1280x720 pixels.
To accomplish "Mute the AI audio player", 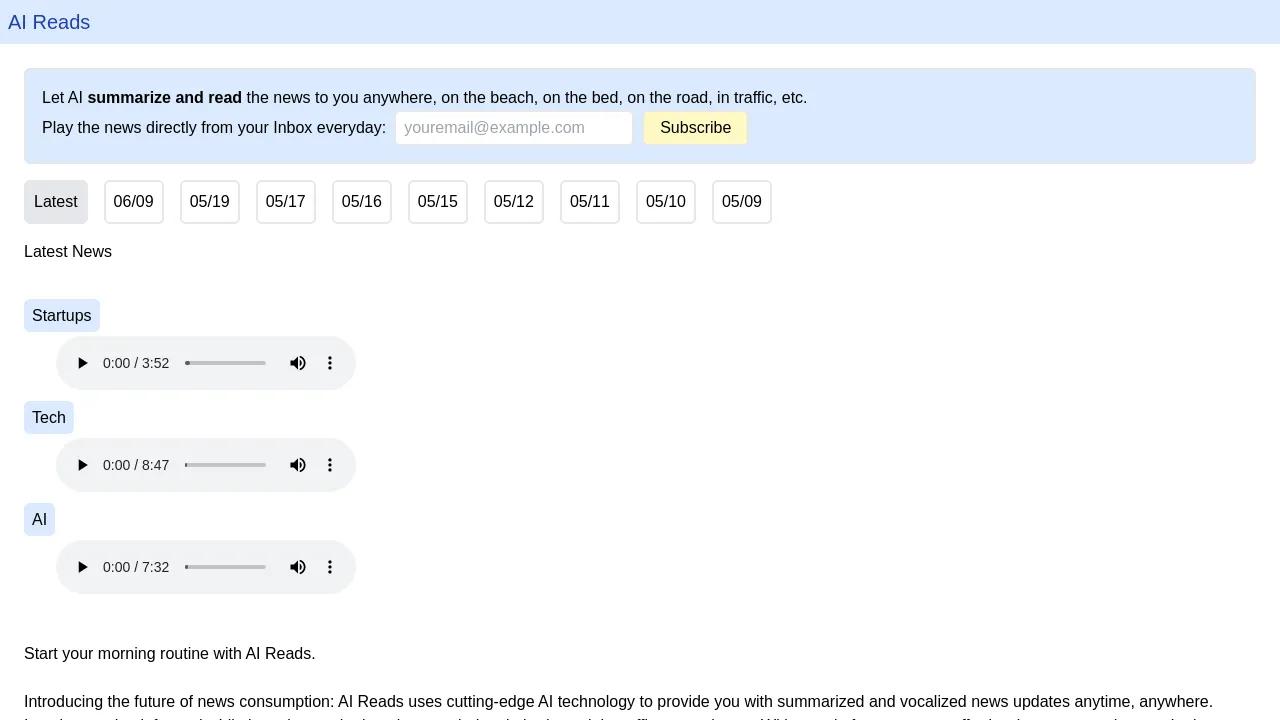I will (x=298, y=567).
